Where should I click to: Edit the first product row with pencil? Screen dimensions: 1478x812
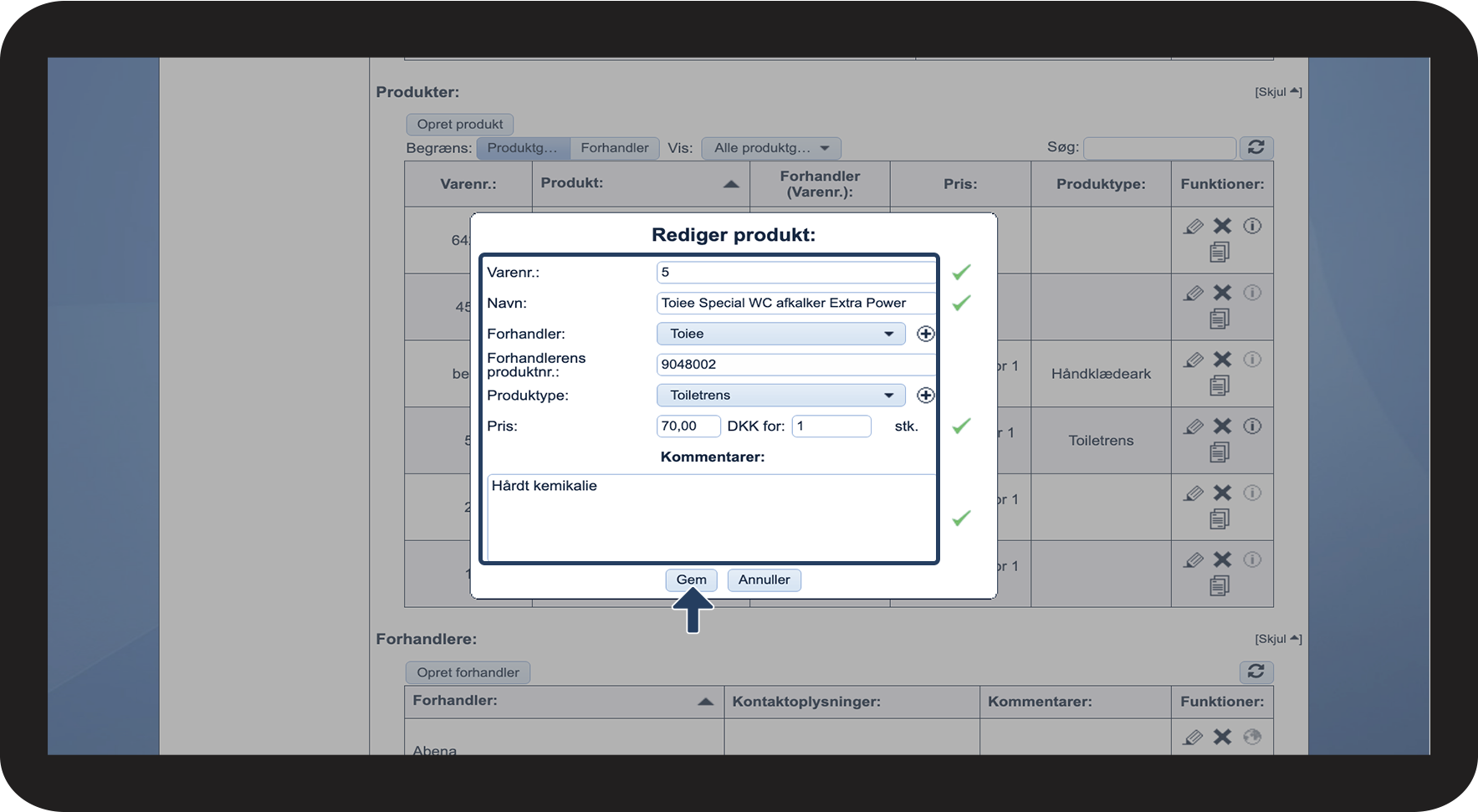click(x=1194, y=226)
